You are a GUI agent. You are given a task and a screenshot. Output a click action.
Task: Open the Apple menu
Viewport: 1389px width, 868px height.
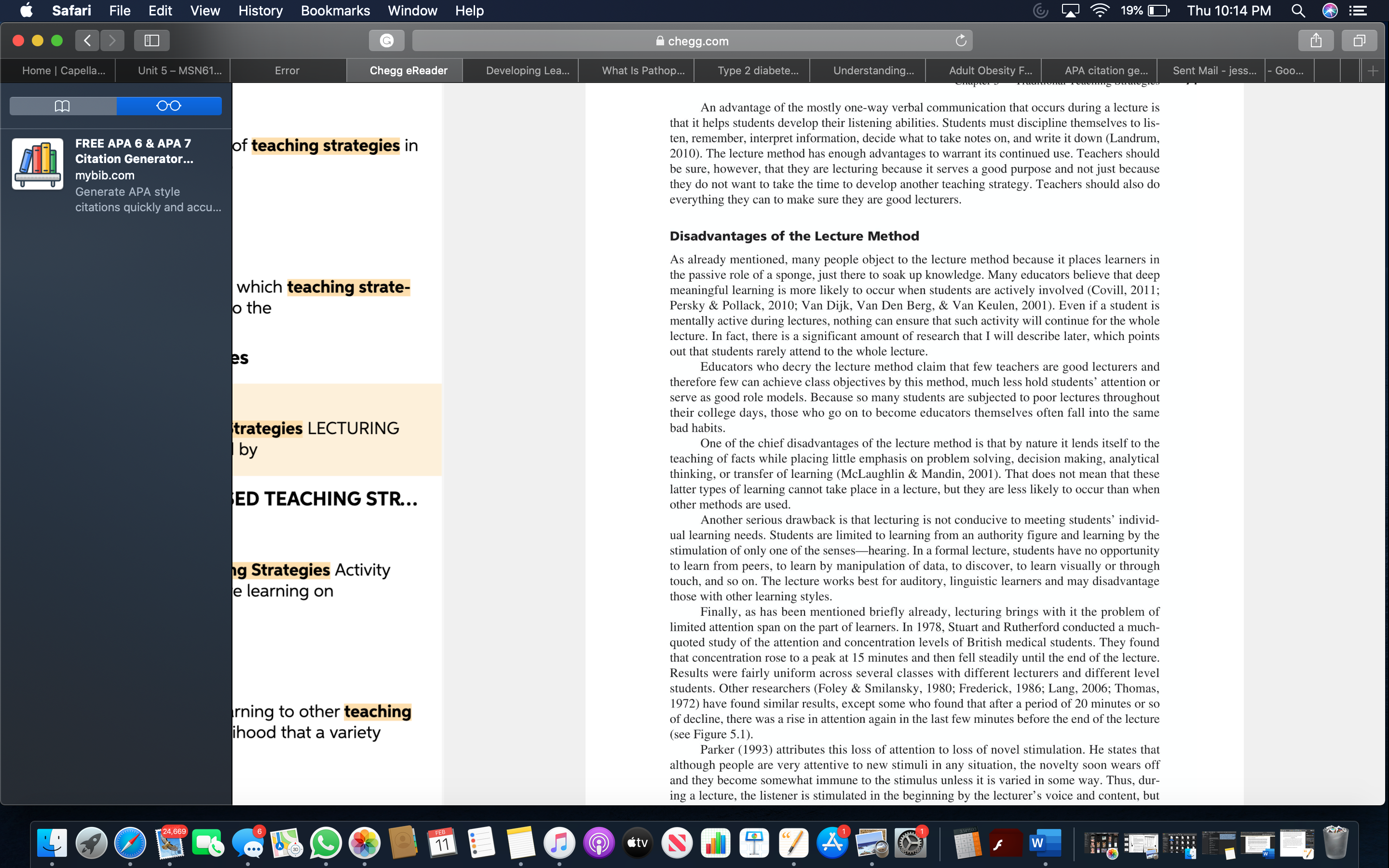click(26, 10)
